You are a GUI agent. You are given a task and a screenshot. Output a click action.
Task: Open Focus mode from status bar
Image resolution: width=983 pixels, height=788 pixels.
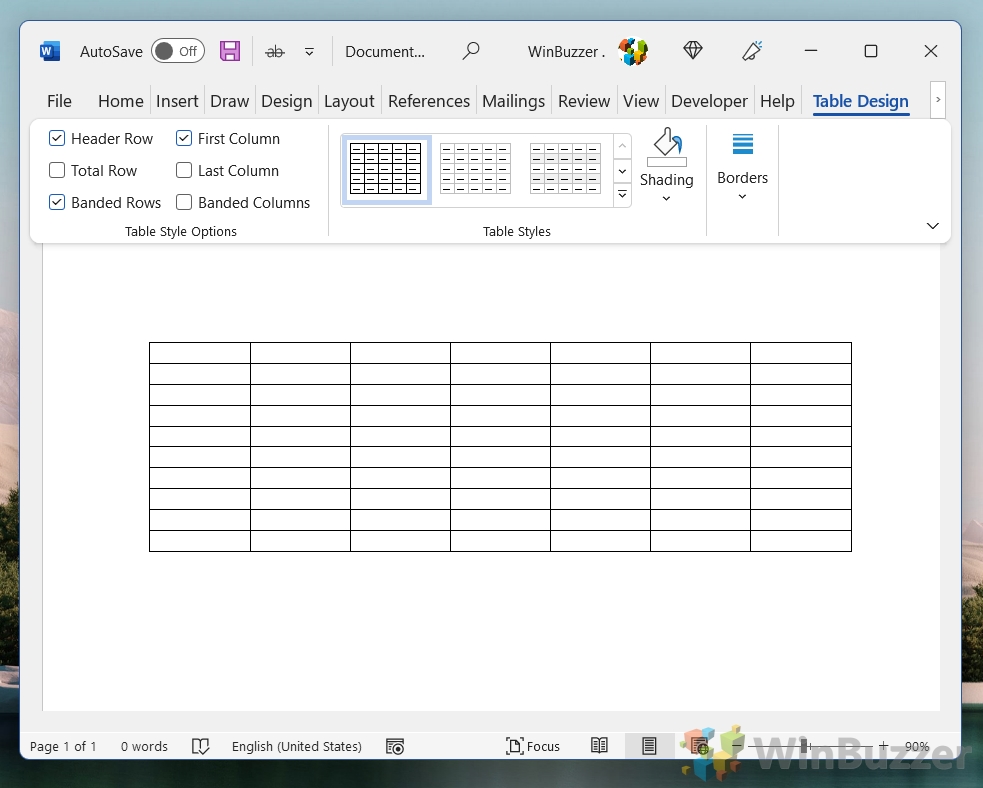tap(533, 746)
